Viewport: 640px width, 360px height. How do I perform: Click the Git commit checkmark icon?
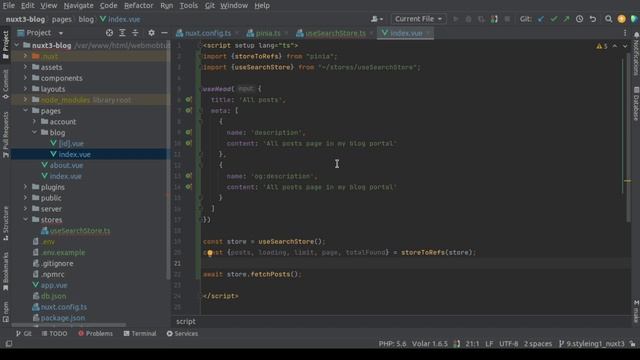[x=553, y=19]
